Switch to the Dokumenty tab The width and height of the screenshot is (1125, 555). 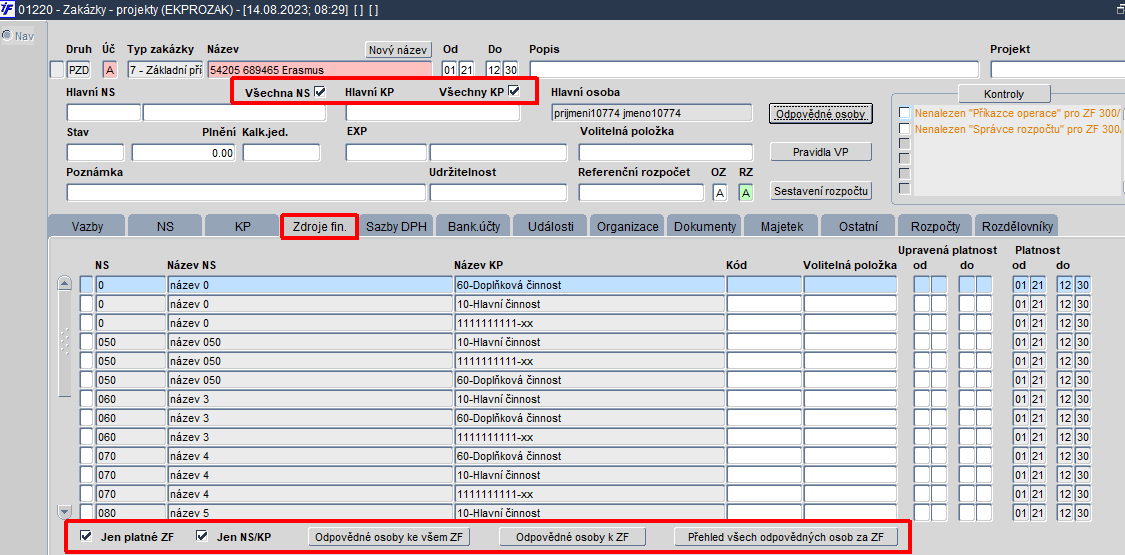705,226
